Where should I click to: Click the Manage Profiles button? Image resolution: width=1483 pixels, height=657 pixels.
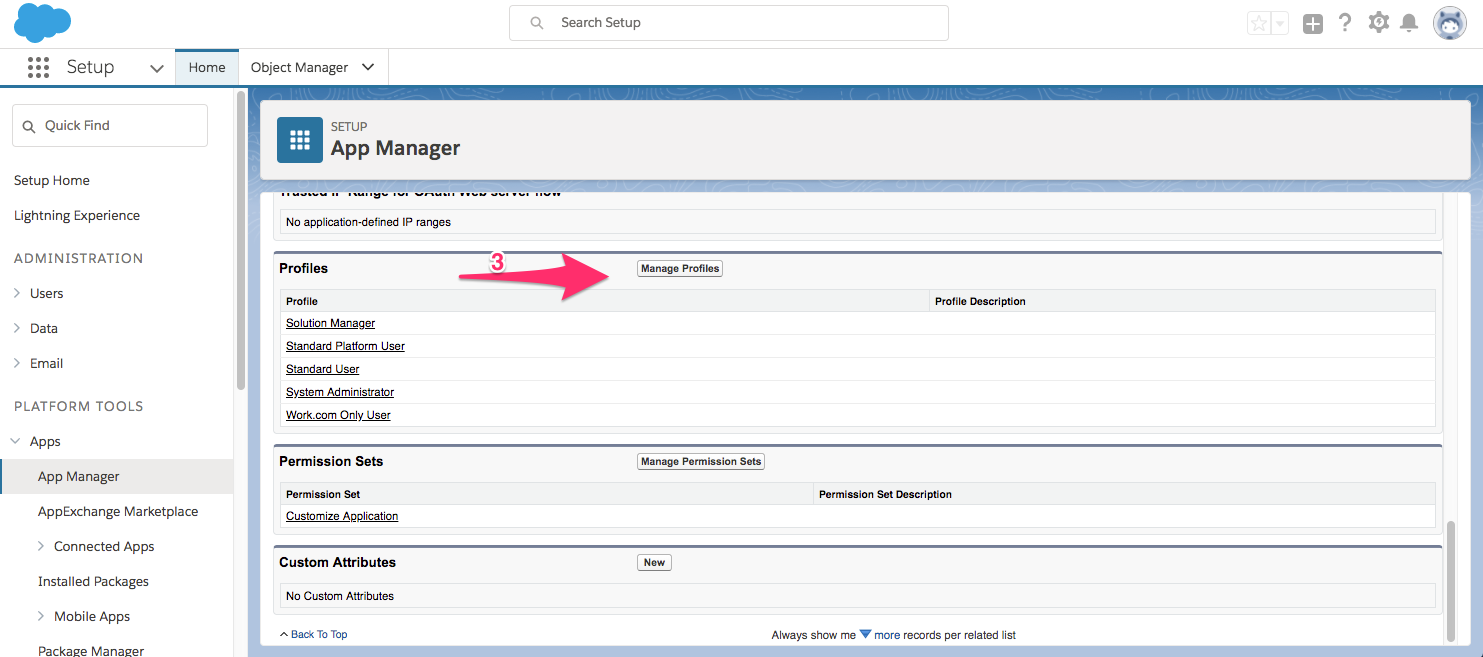point(680,268)
